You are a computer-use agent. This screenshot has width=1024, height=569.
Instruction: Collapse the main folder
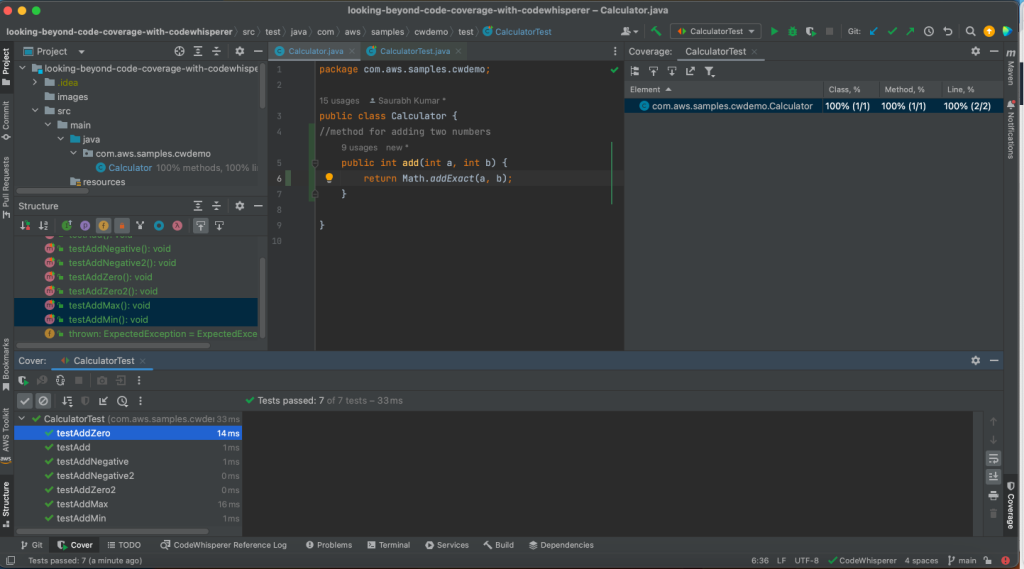coord(48,125)
